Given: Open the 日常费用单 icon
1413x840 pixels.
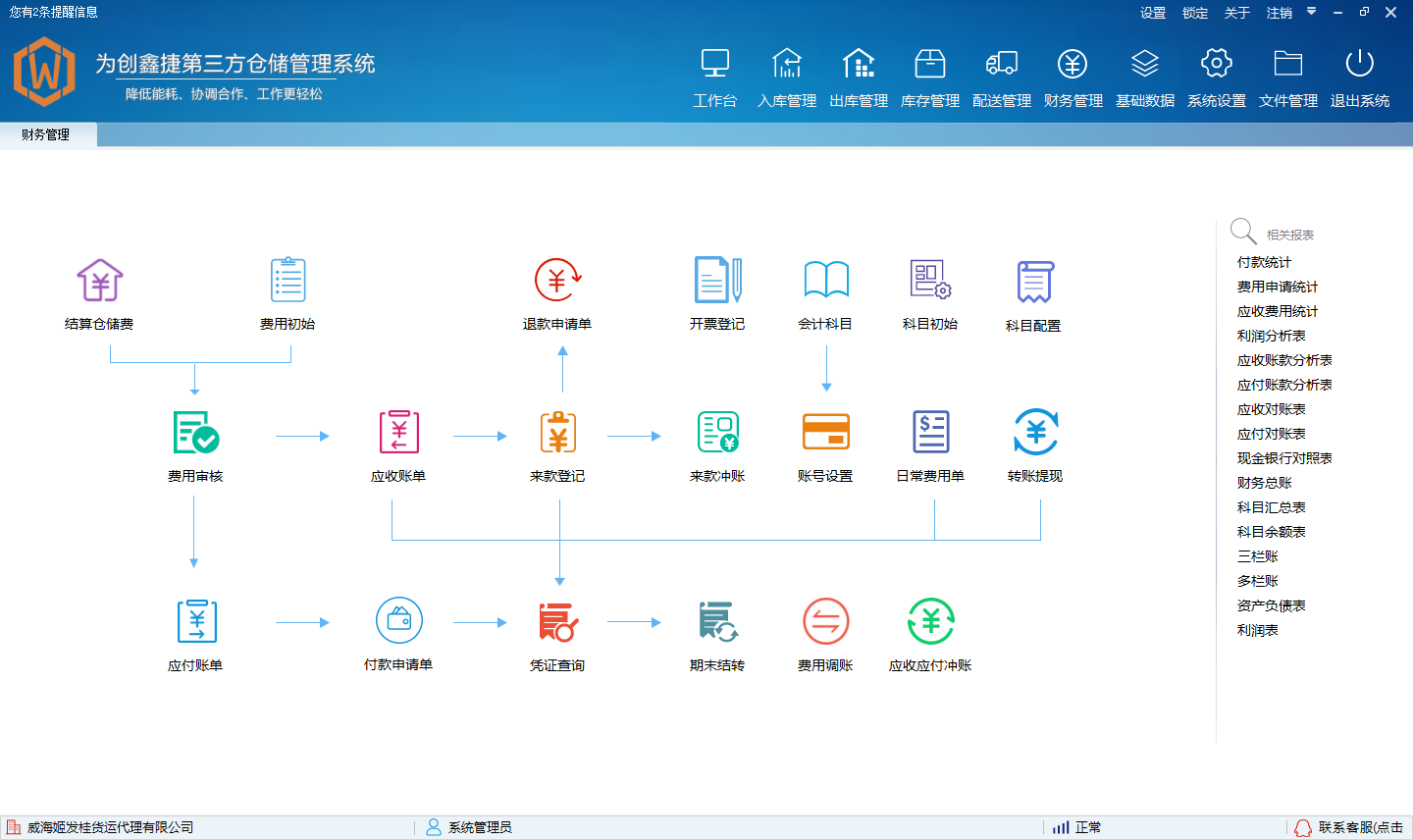Looking at the screenshot, I should point(930,432).
